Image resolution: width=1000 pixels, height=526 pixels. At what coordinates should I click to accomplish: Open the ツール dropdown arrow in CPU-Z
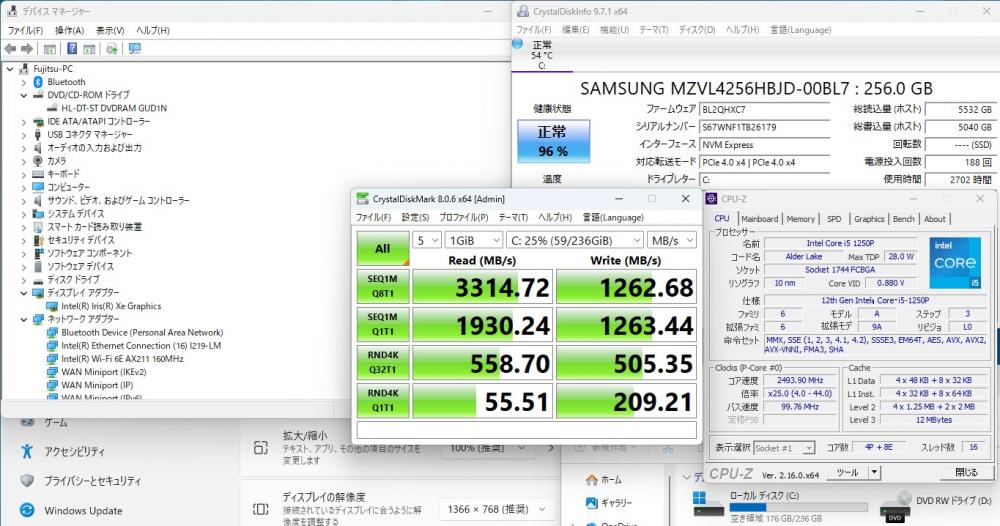[x=874, y=472]
